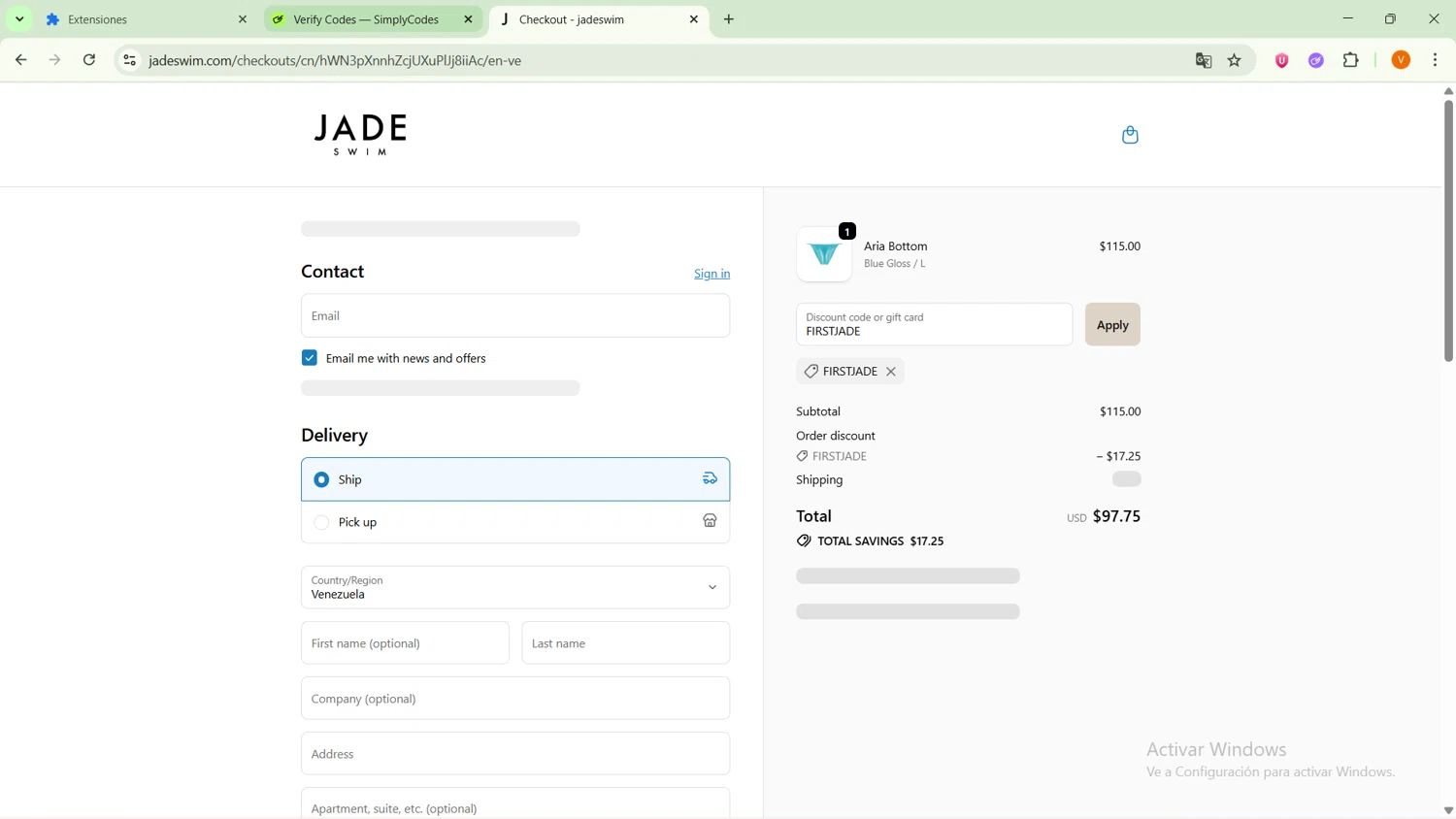Apply the discount code

1112,325
